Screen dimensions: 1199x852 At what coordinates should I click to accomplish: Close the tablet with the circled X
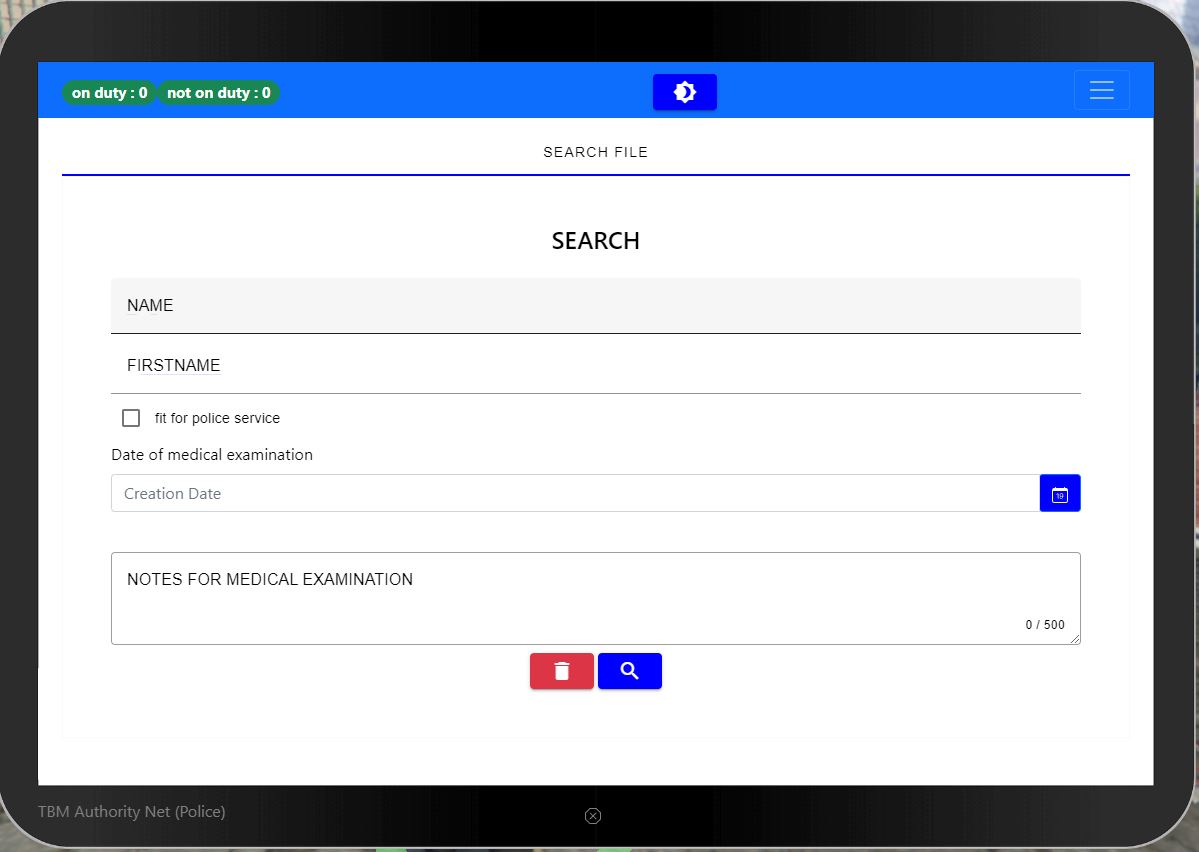pyautogui.click(x=593, y=816)
